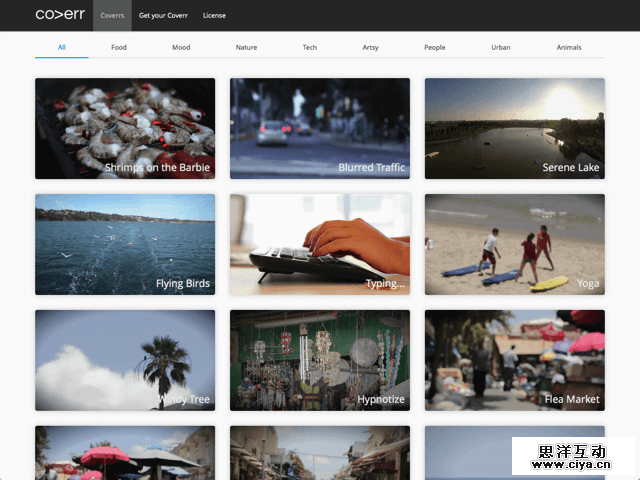Open the Flying Birds video
Screen dimensions: 640x480
pyautogui.click(x=125, y=244)
